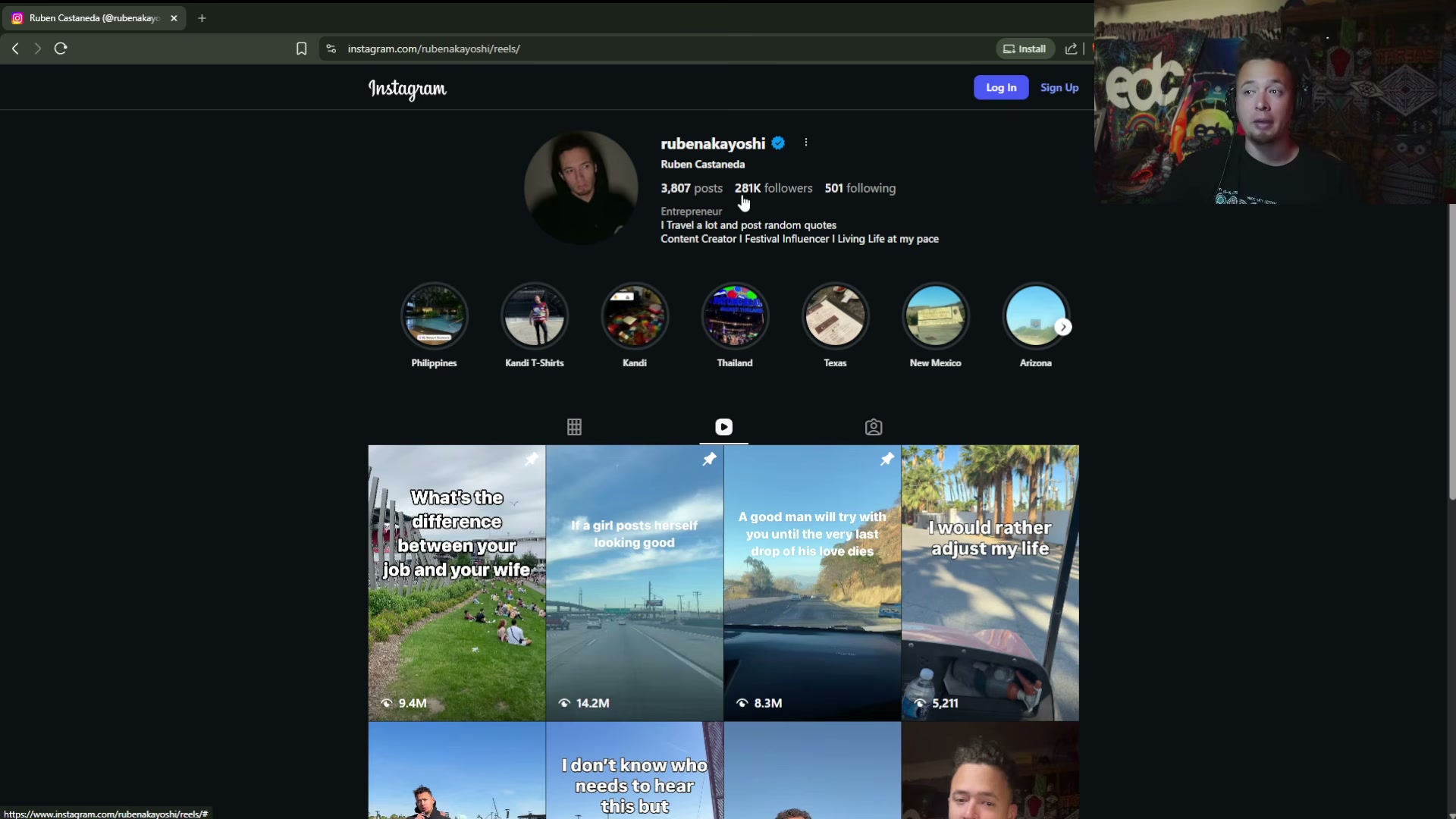Viewport: 1456px width, 819px height.
Task: Go back to the previous page
Action: [x=15, y=49]
